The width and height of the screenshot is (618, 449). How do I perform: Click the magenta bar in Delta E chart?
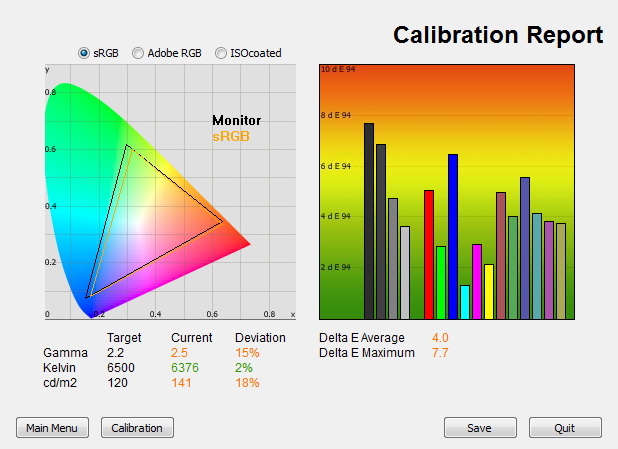(x=477, y=281)
